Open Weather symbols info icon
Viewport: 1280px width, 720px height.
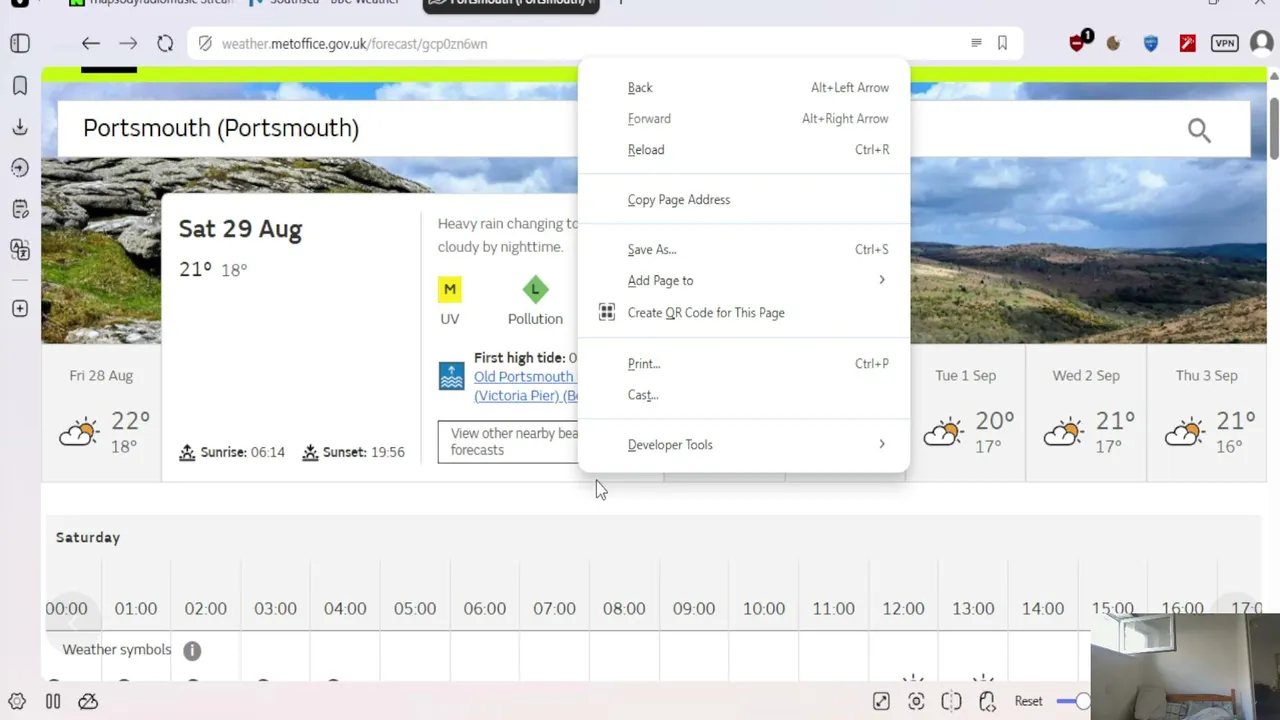(192, 651)
